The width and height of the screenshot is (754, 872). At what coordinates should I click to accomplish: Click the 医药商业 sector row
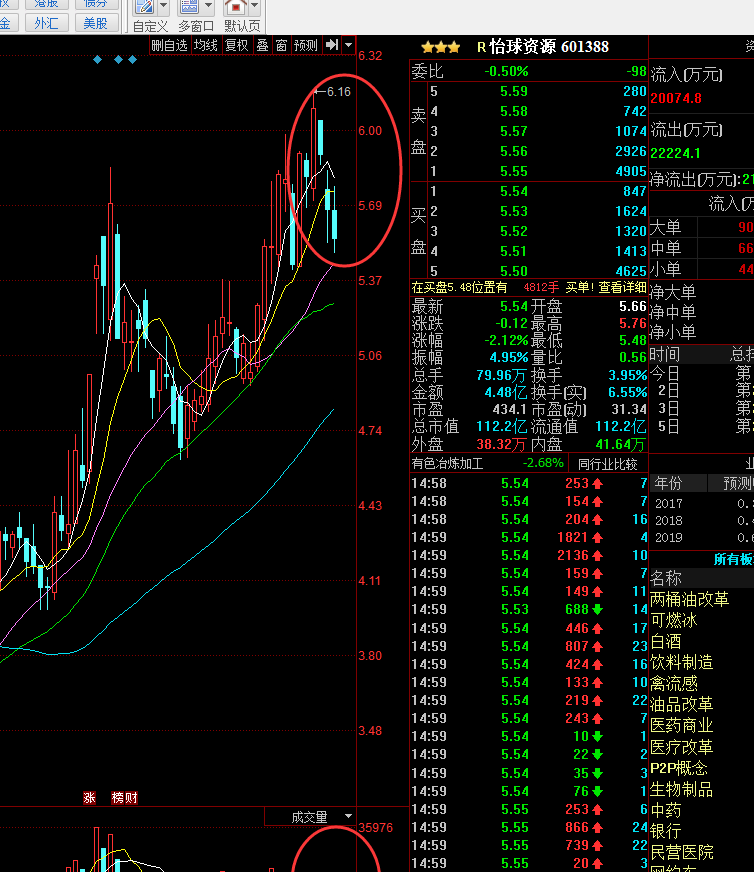point(682,726)
